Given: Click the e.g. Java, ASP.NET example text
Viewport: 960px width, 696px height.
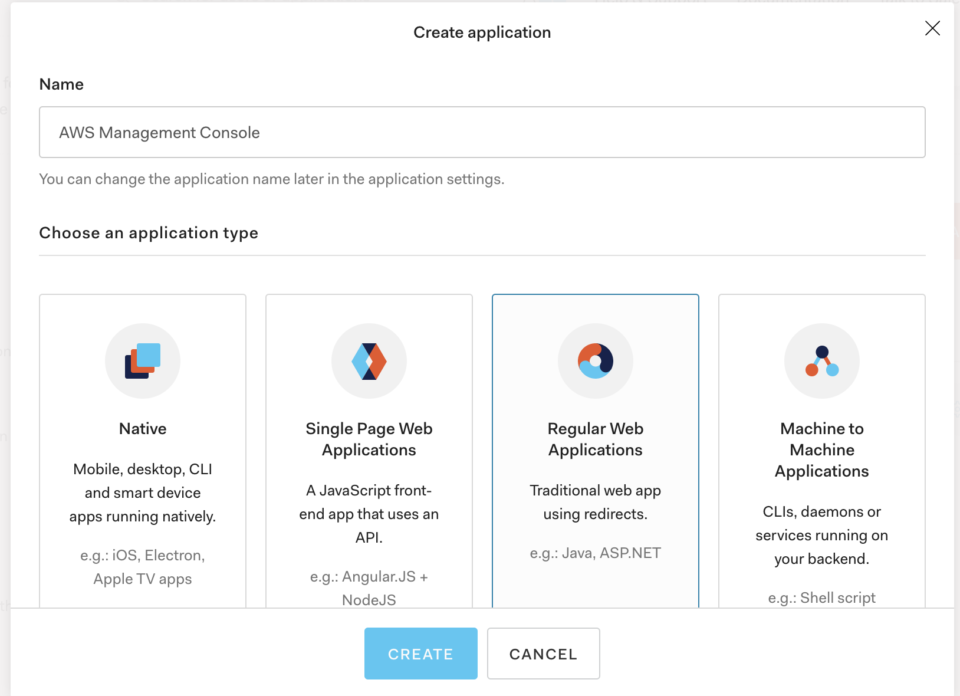Looking at the screenshot, I should pos(595,551).
